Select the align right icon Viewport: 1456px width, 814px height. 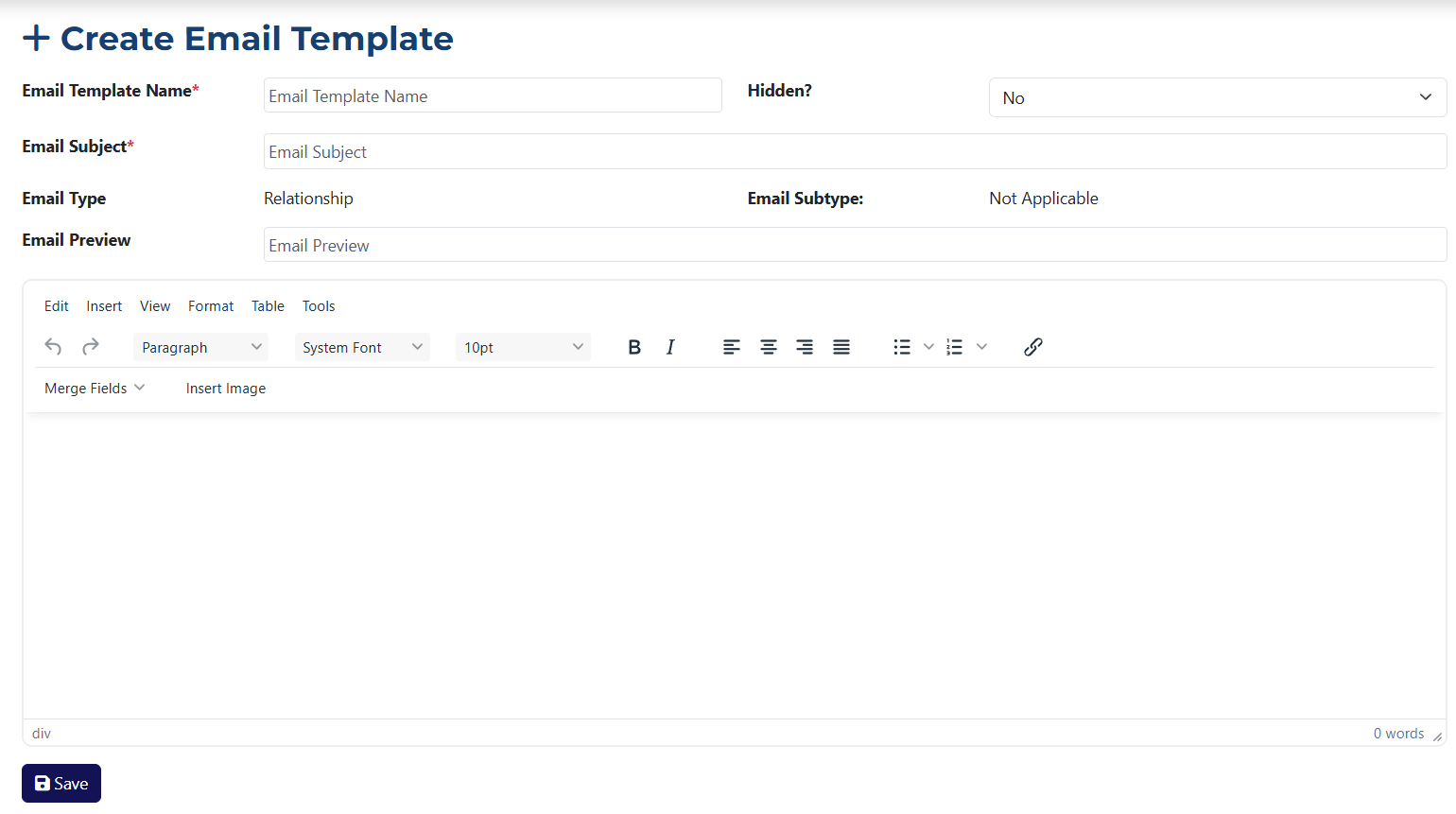[x=805, y=347]
